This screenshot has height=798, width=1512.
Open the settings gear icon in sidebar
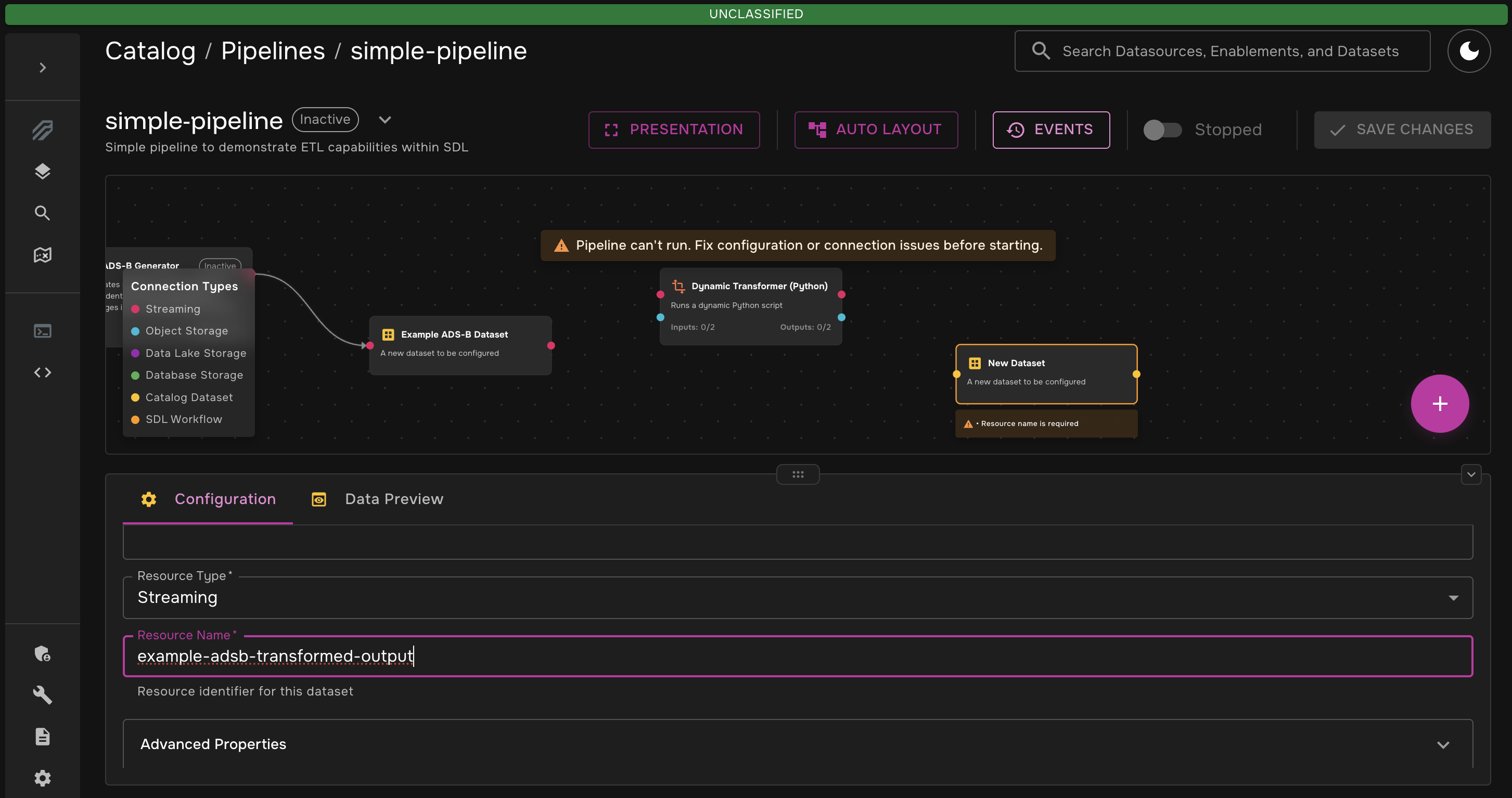tap(42, 778)
